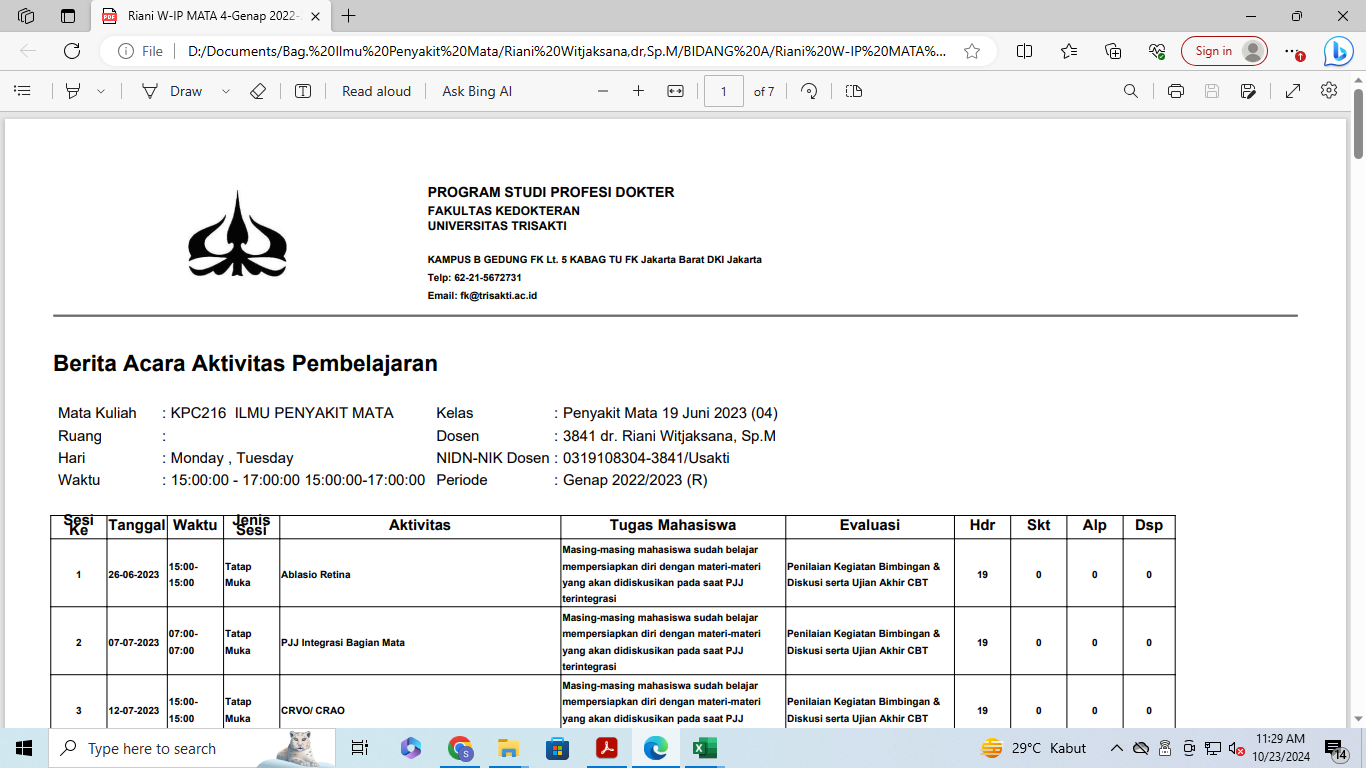Open Edge Settings and more menu
The width and height of the screenshot is (1366, 768).
[x=1294, y=51]
